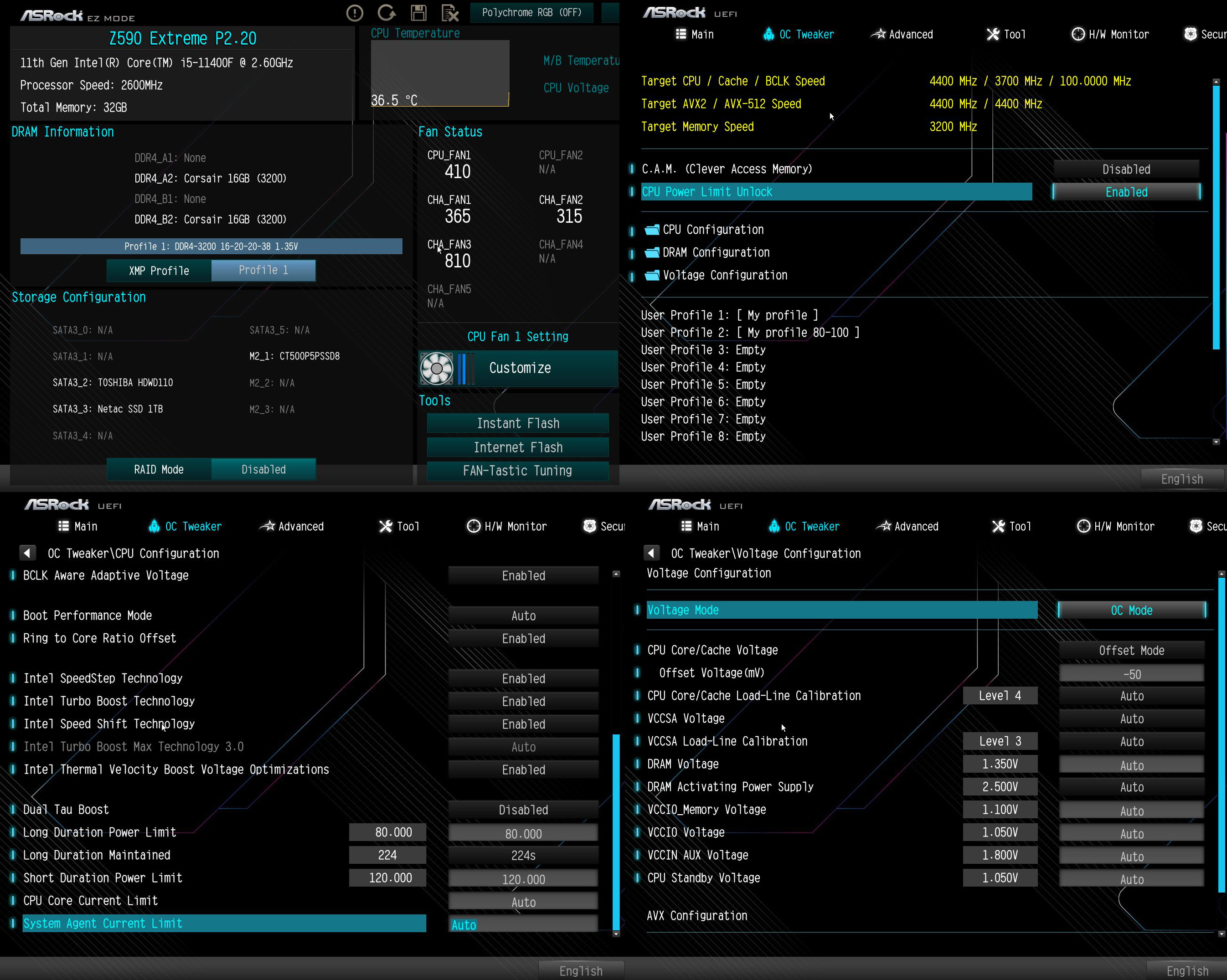Open the Dual Tau Boost Disabled dropdown
1227x980 pixels.
[523, 810]
